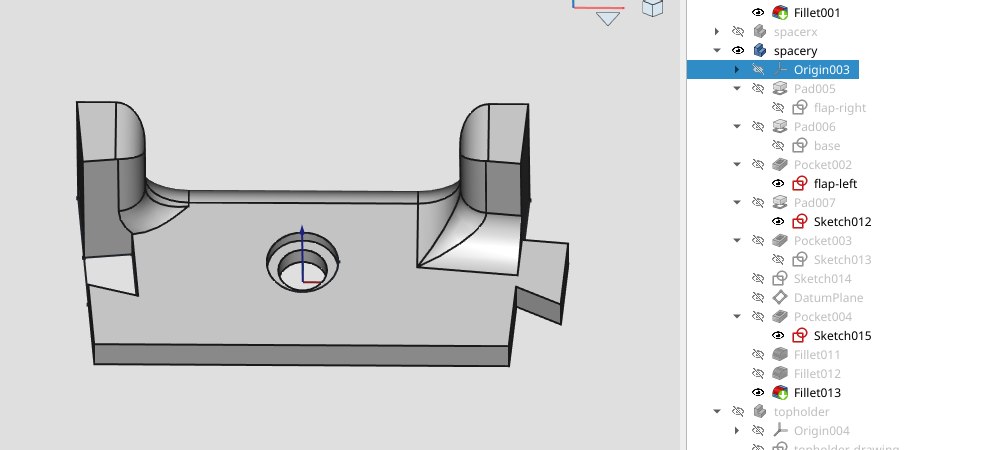
Task: Click the Pocket004 feature icon
Action: click(780, 317)
